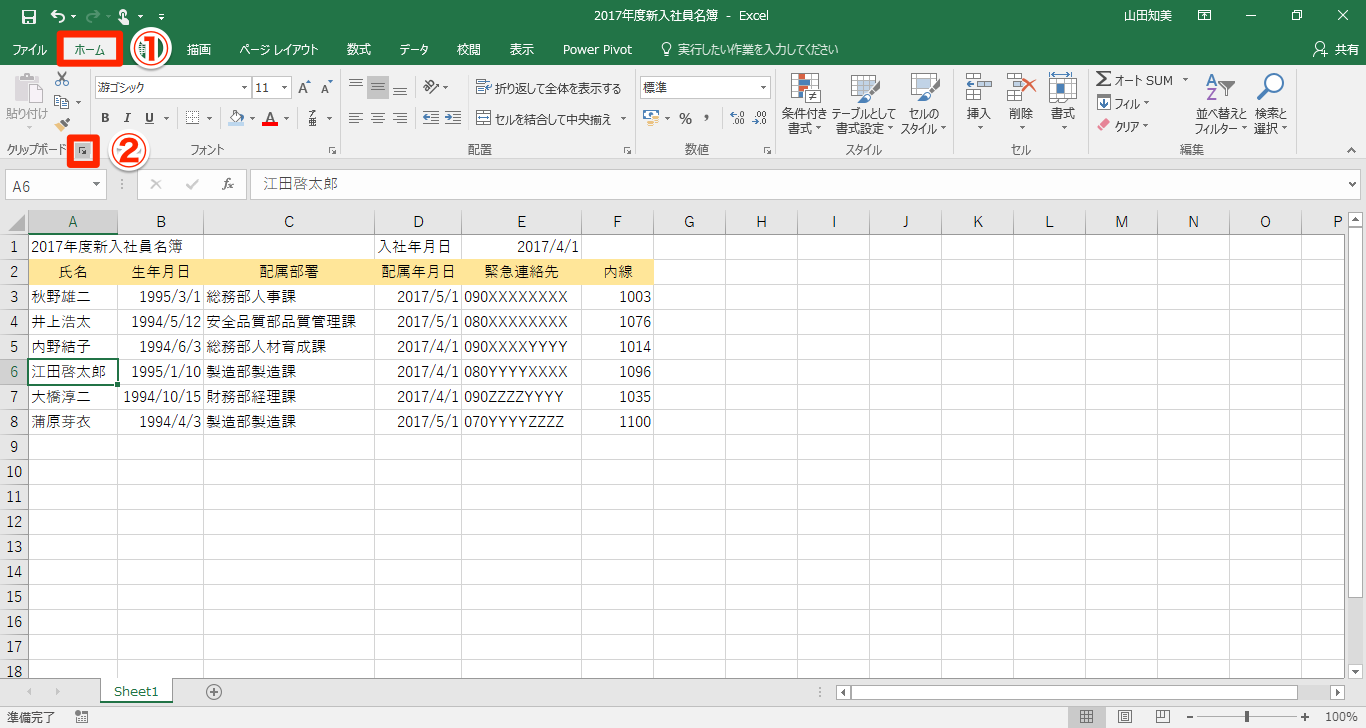1366x728 pixels.
Task: Open 並べ替えとフィルター sort and filter
Action: click(1221, 104)
